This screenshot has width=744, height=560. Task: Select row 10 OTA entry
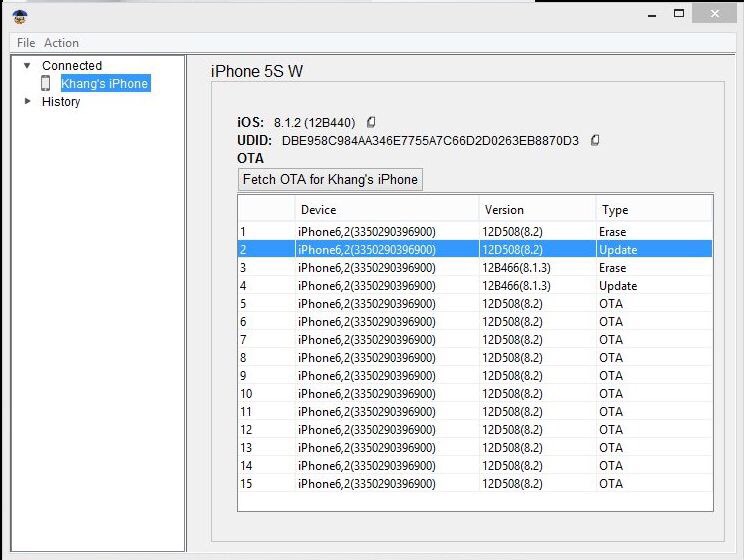click(x=475, y=394)
